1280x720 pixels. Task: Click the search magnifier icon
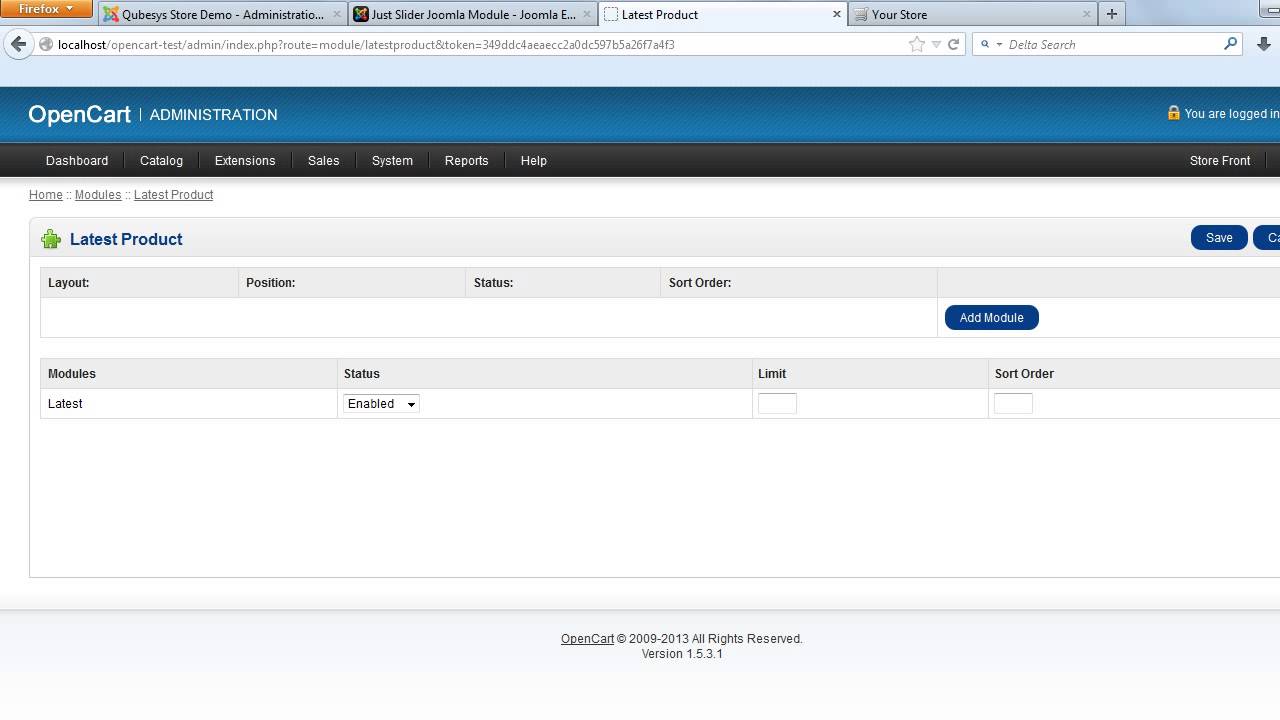click(1231, 44)
